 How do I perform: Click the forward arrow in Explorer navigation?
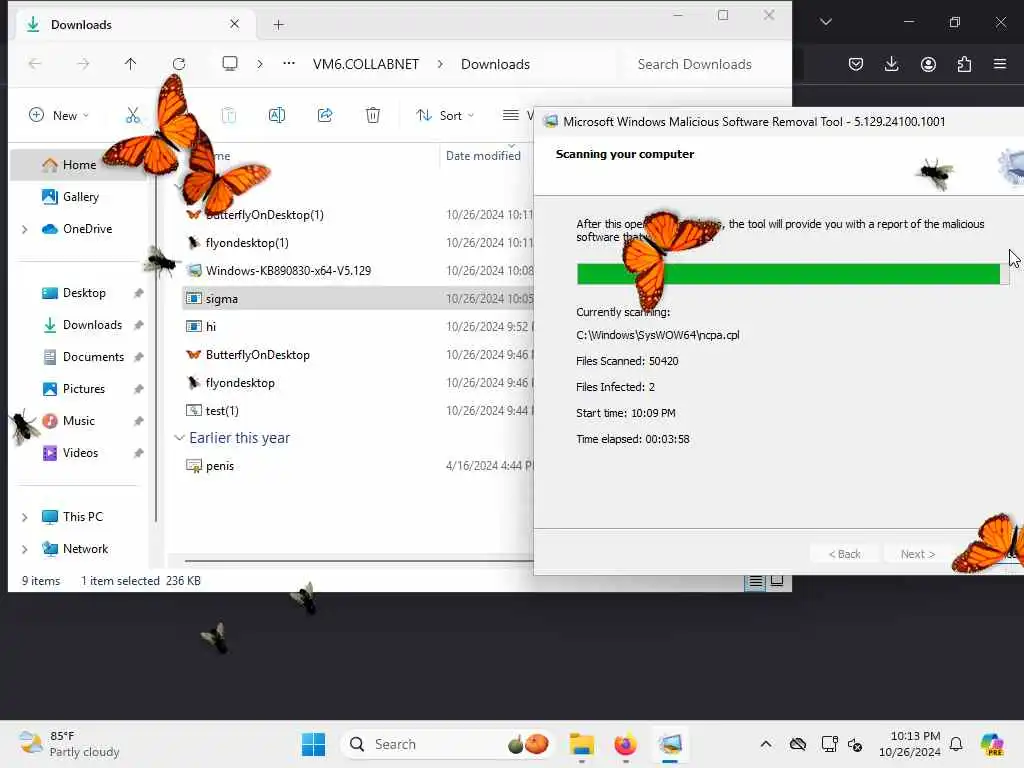(83, 63)
